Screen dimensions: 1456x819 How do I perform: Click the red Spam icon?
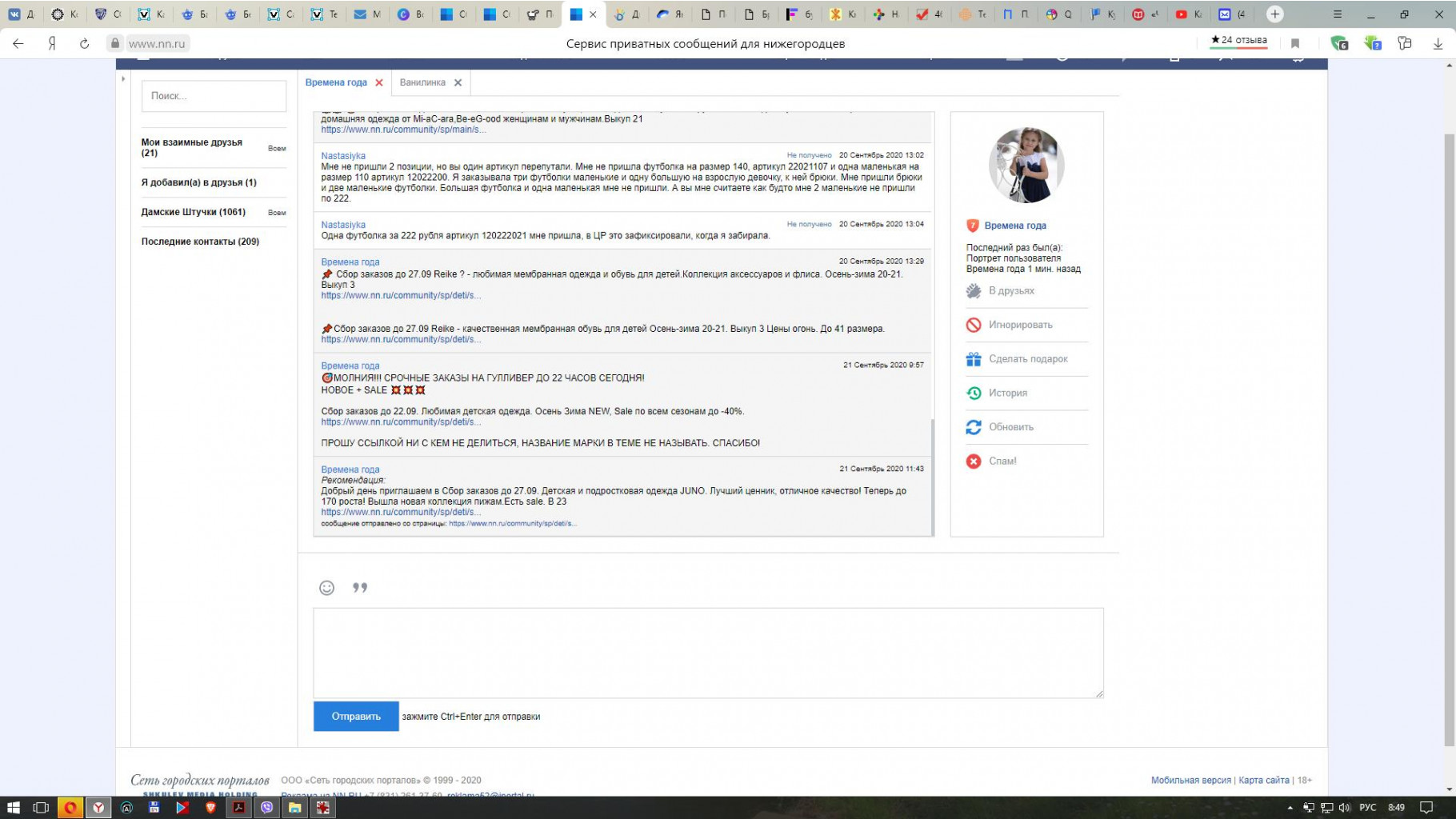(974, 461)
